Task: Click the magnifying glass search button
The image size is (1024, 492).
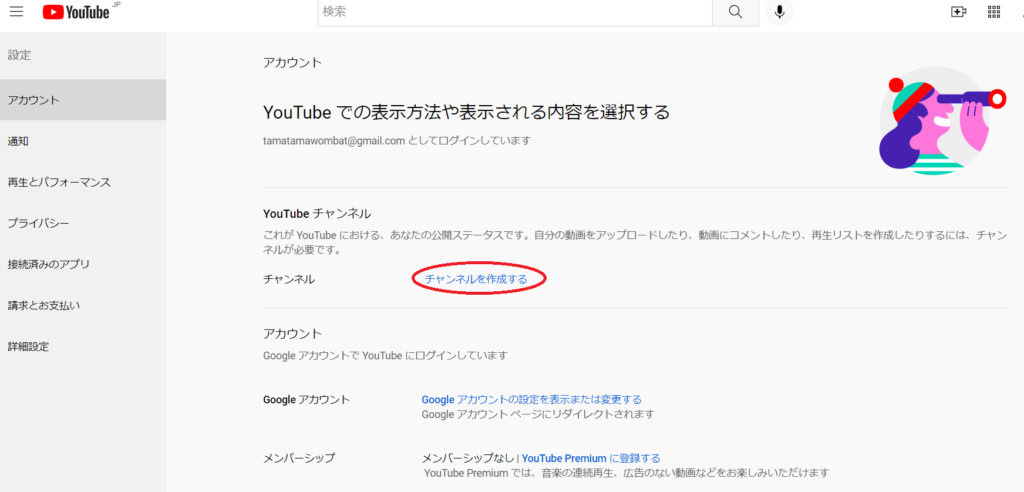Action: (x=735, y=12)
